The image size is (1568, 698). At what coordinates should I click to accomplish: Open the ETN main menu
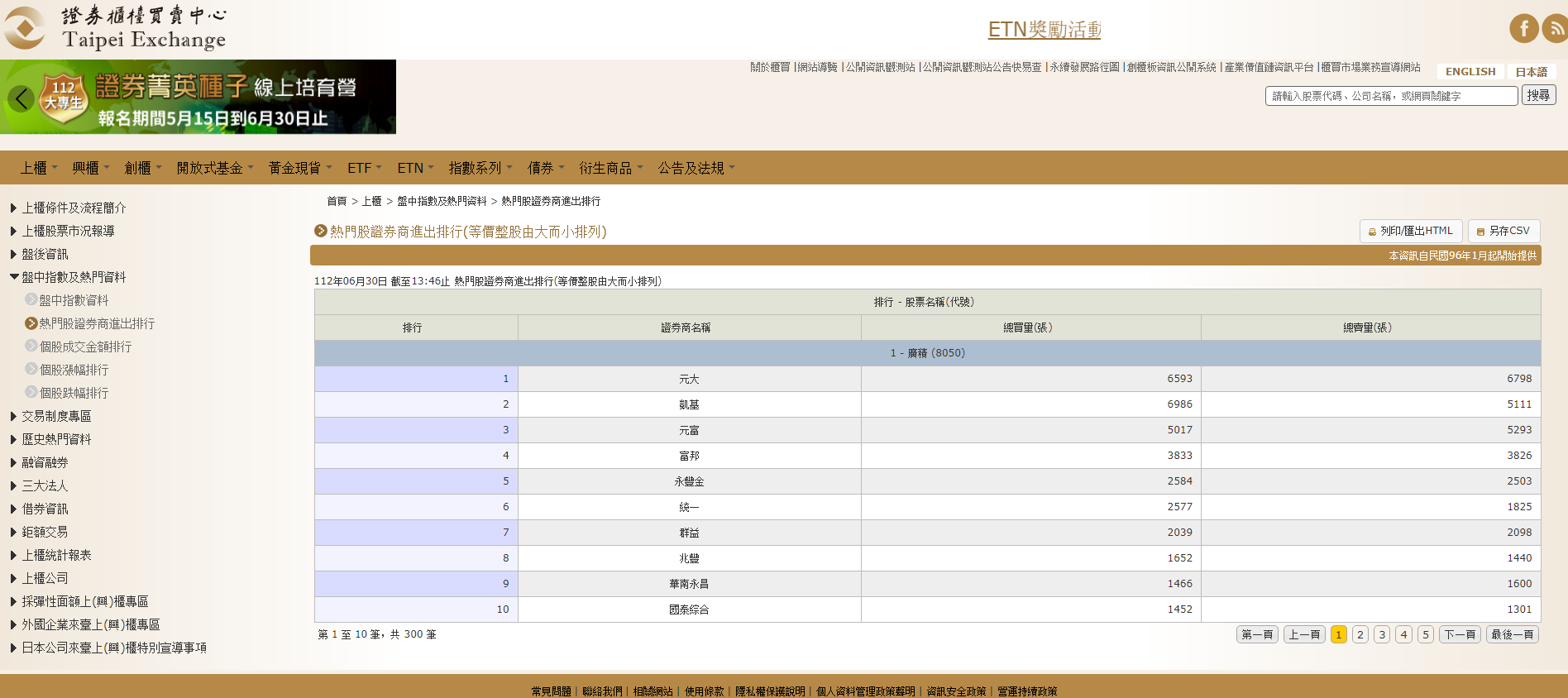click(x=415, y=168)
